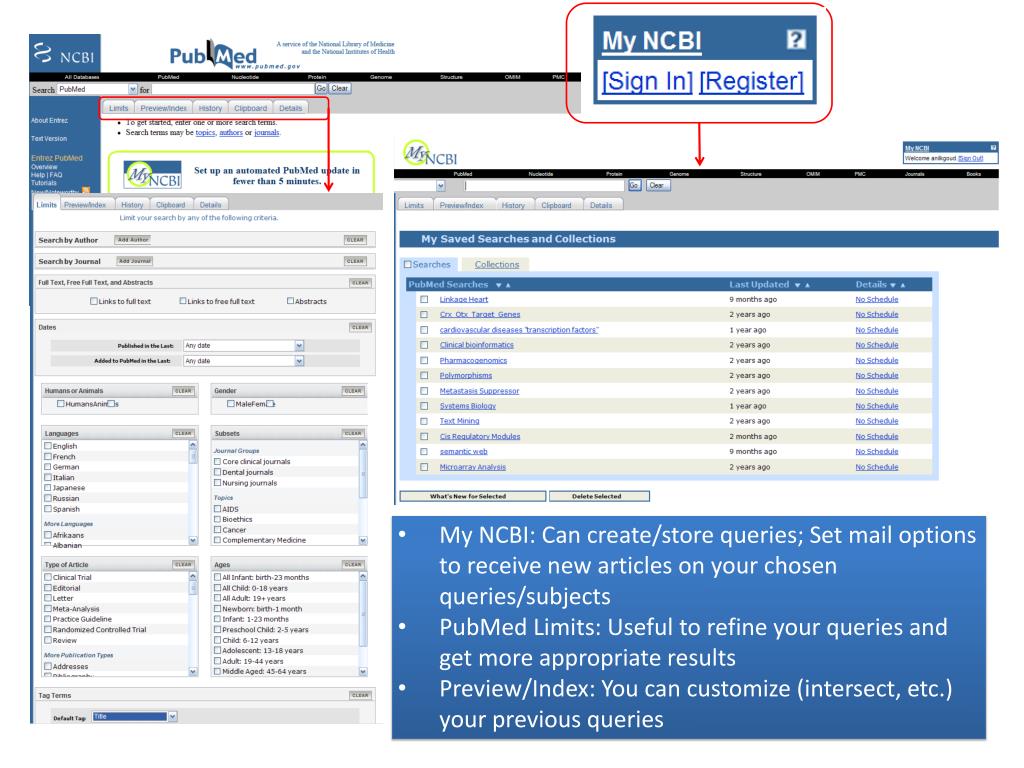Open the Pharmacogenomics saved search

tap(473, 360)
